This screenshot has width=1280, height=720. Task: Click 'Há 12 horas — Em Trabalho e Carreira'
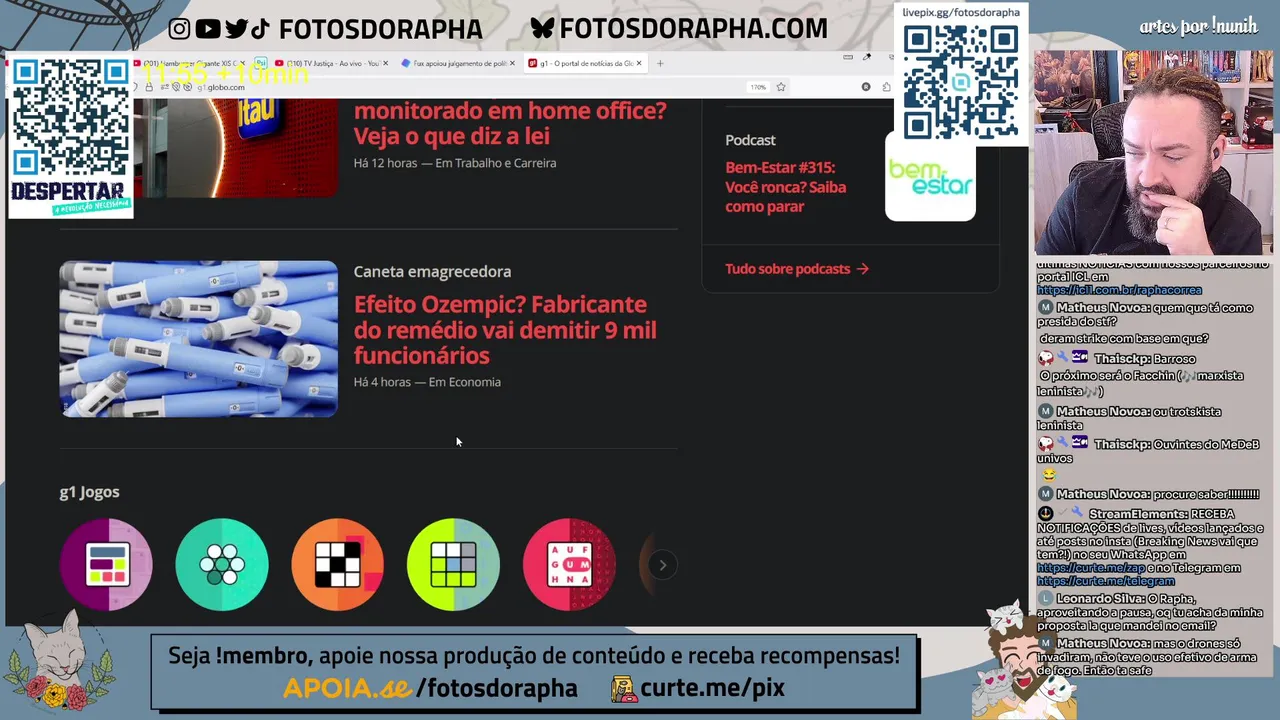(x=455, y=163)
